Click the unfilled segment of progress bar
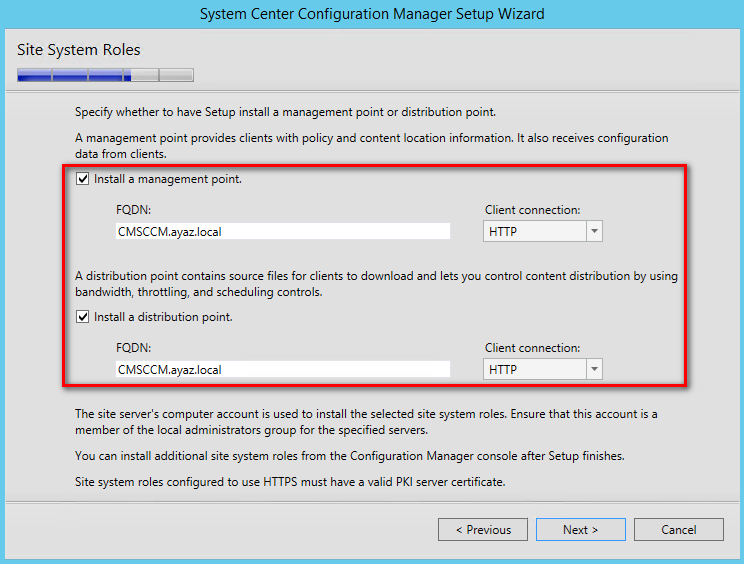 point(162,75)
